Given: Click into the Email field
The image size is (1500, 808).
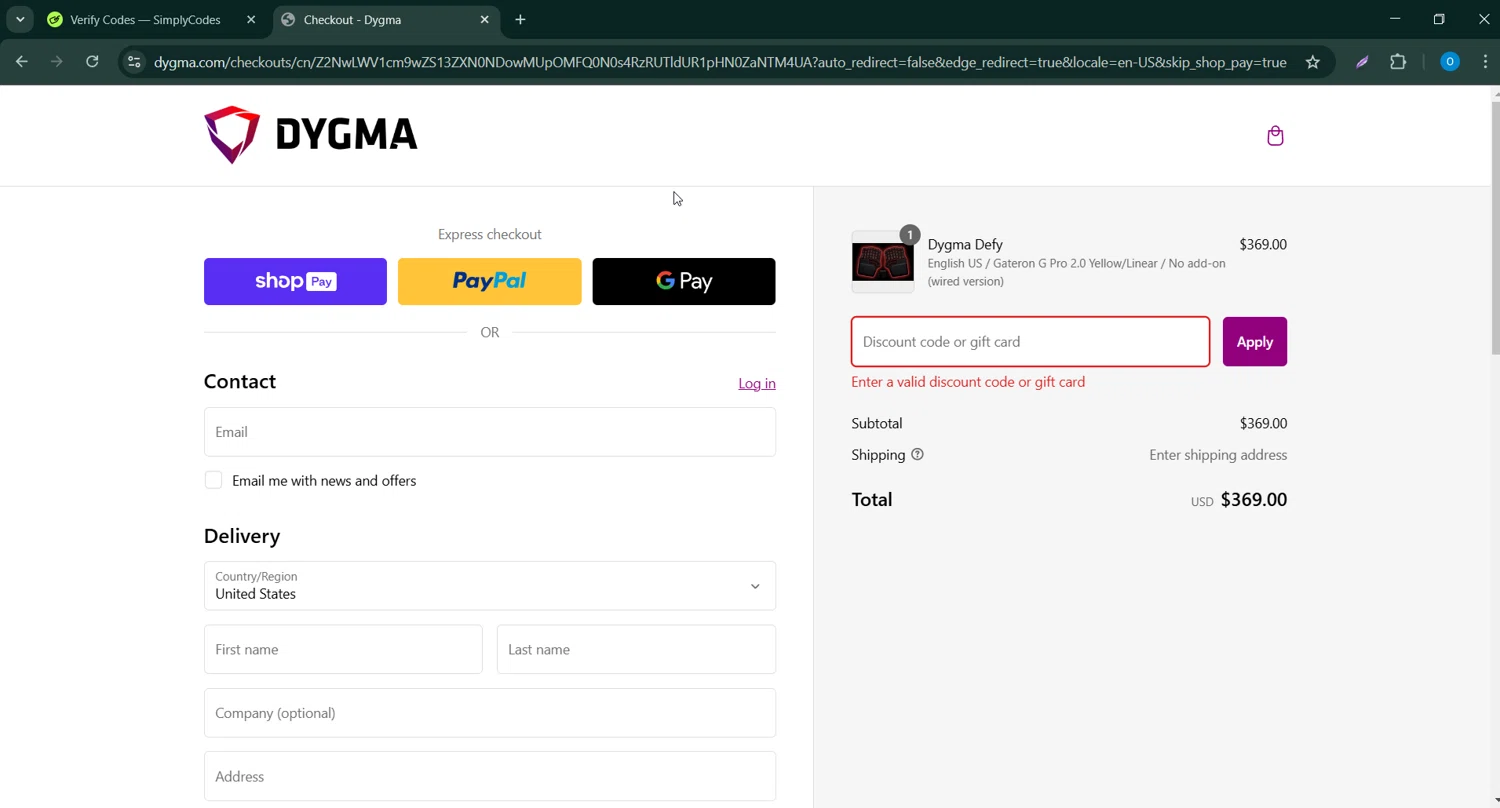Looking at the screenshot, I should (490, 432).
